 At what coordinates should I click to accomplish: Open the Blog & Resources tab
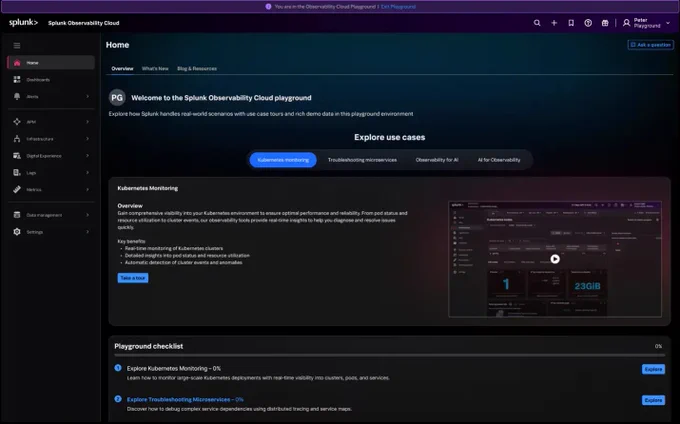[197, 68]
